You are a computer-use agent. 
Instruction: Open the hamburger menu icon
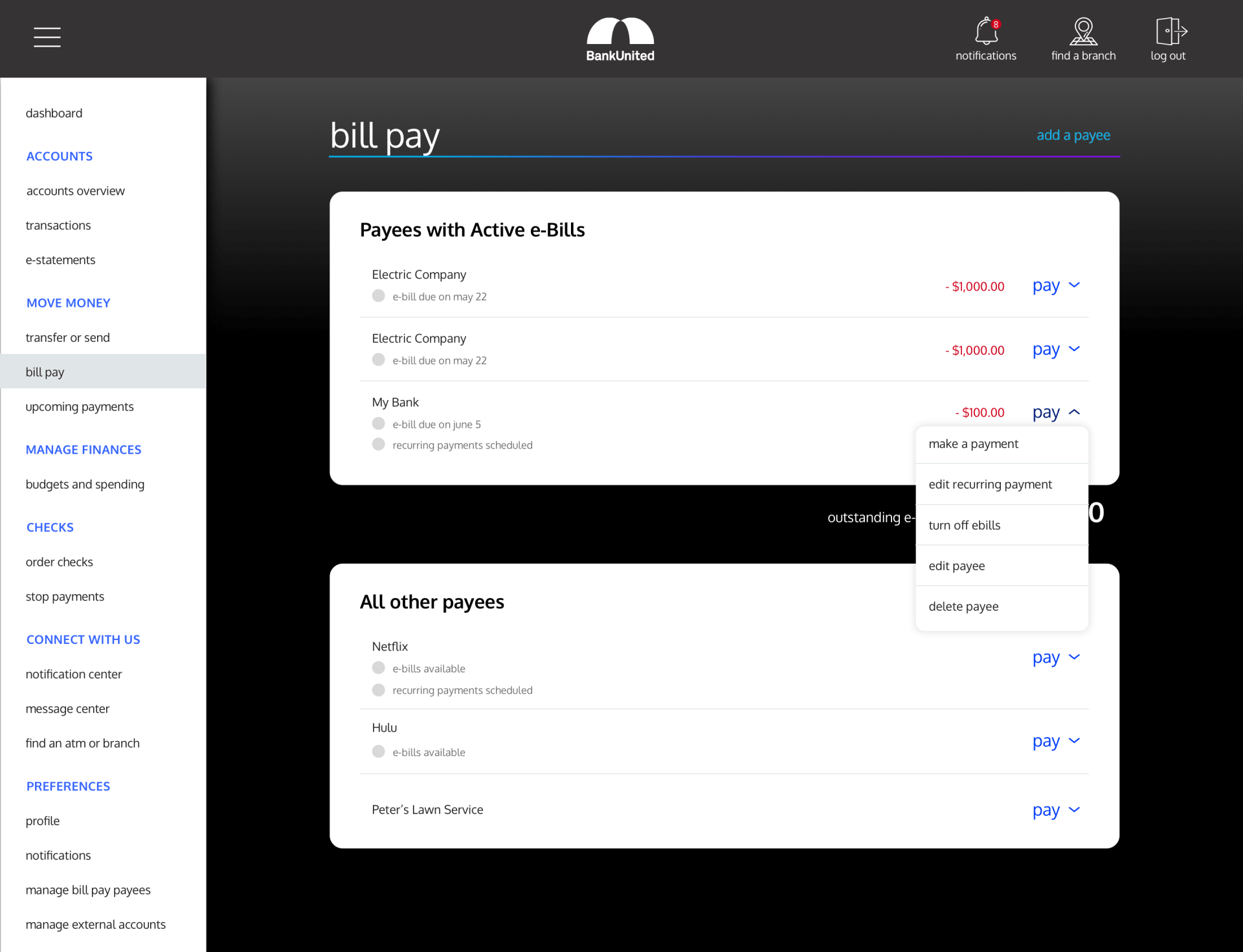(x=47, y=37)
